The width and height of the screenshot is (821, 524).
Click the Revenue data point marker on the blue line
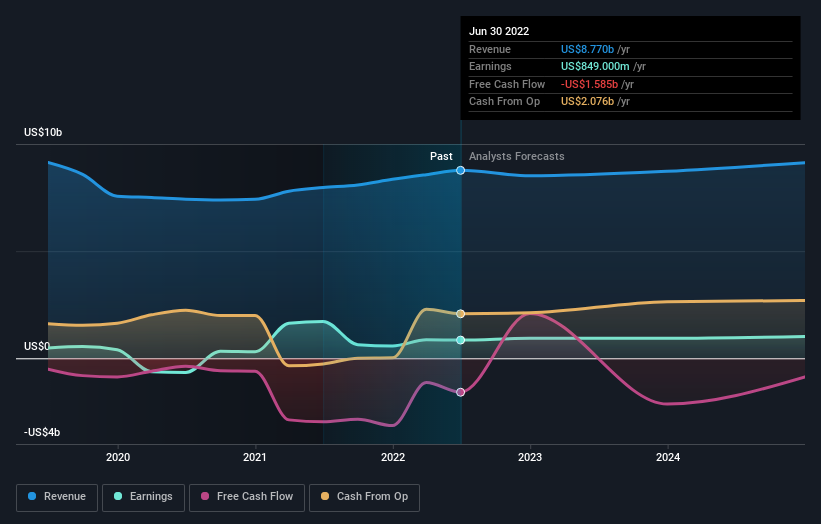click(x=460, y=170)
